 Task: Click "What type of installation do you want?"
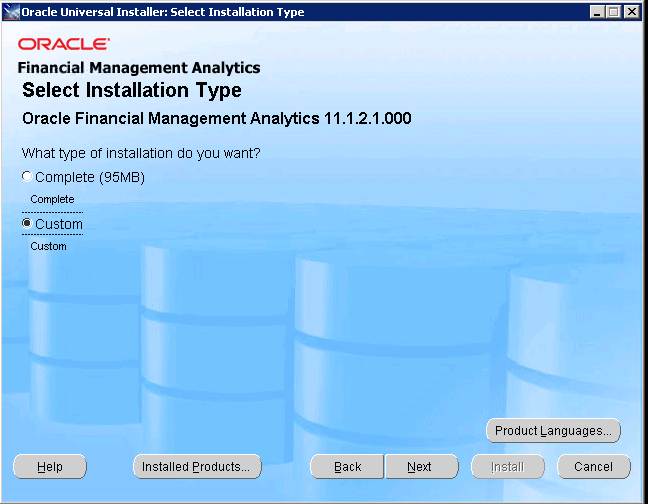point(141,153)
